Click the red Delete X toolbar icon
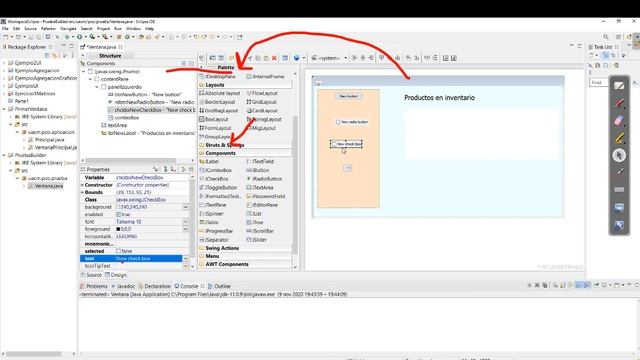 (x=274, y=58)
